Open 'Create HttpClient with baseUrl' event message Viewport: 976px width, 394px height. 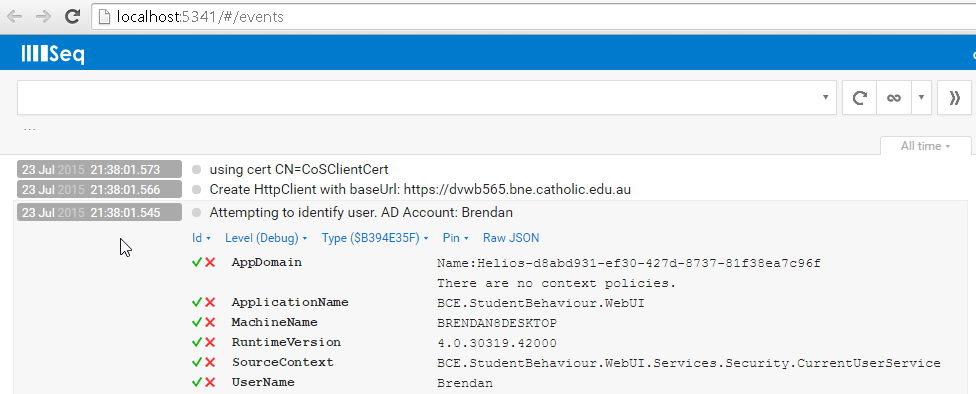tap(420, 189)
